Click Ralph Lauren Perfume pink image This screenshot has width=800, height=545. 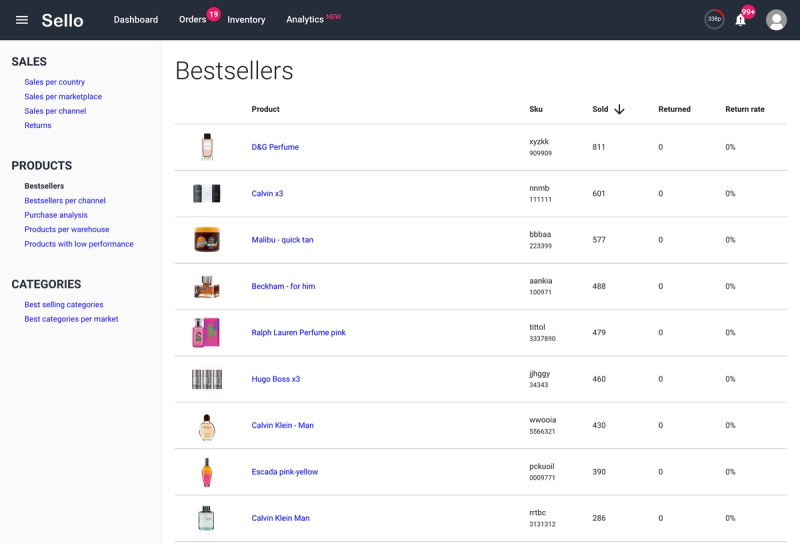coord(206,333)
